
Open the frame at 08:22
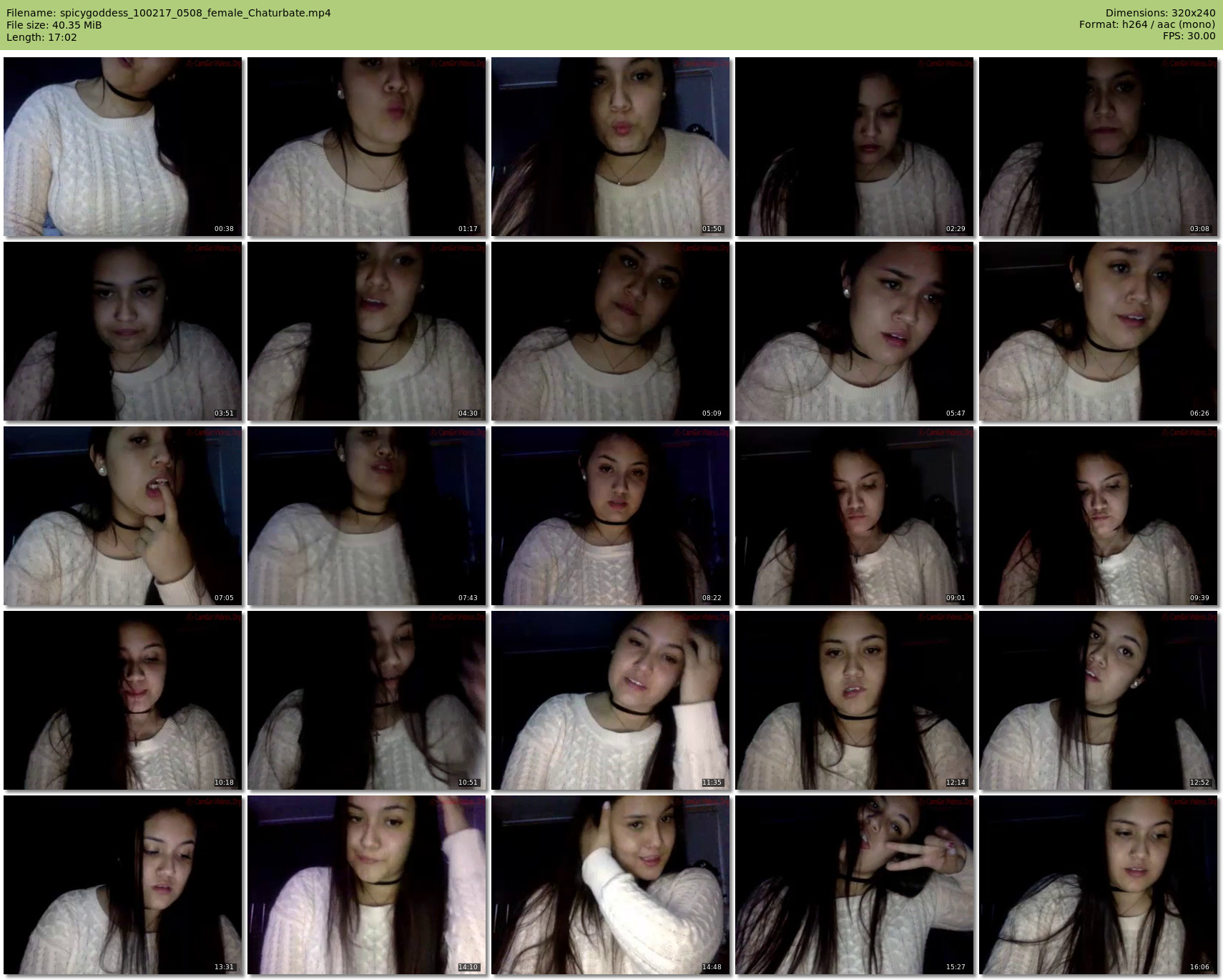point(611,516)
